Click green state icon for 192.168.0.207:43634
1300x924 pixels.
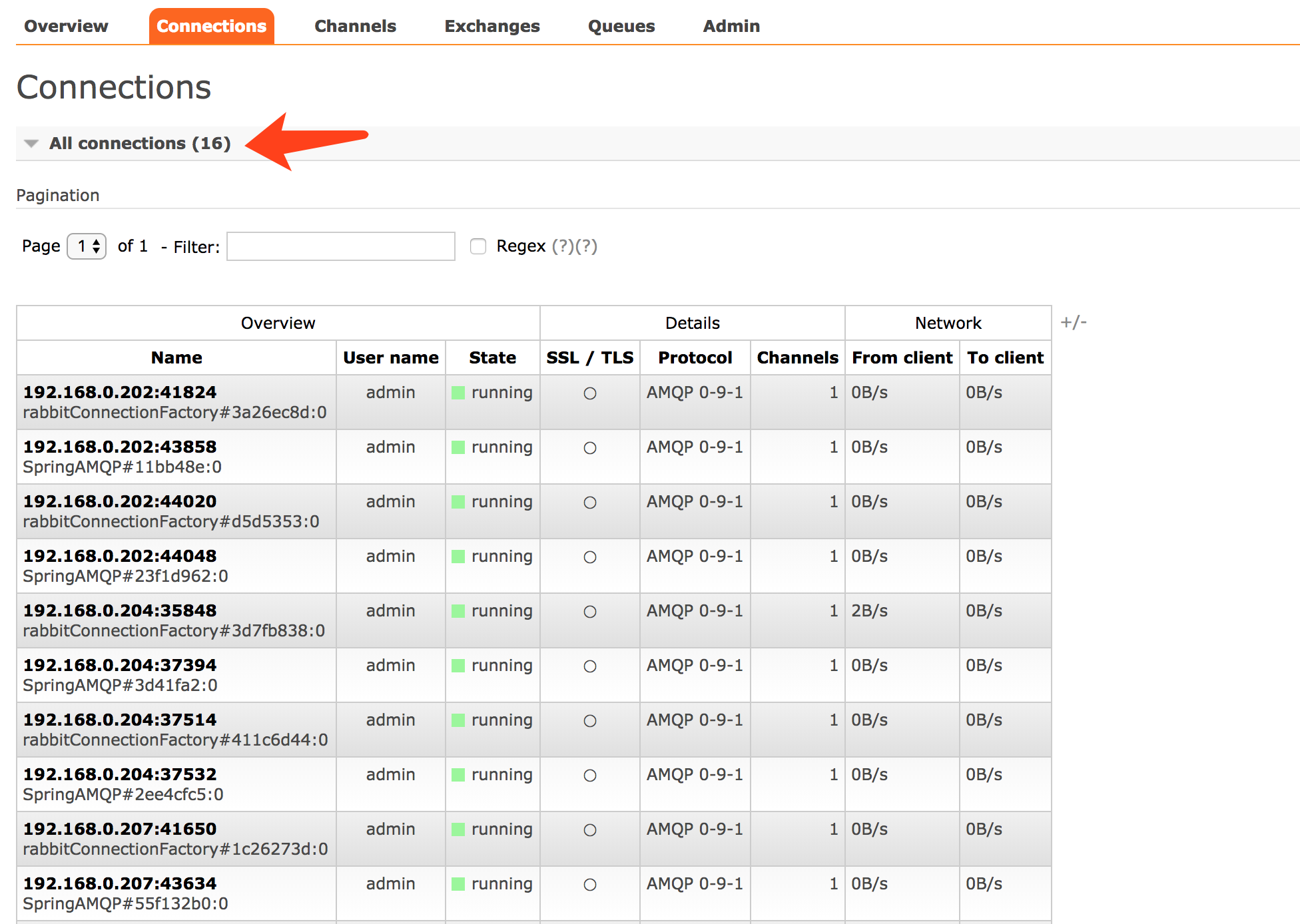pos(458,884)
